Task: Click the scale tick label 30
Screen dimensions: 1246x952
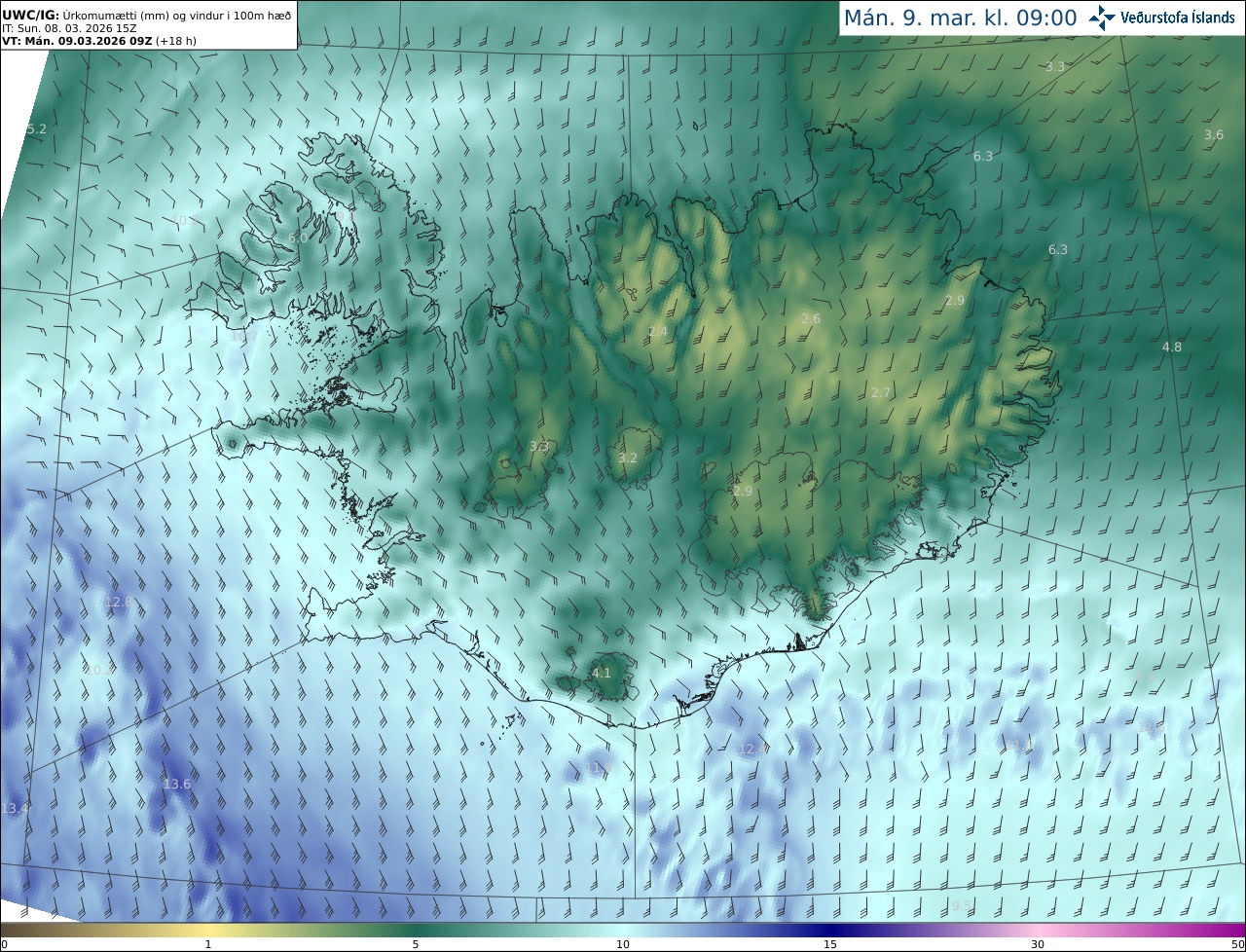Action: point(1038,945)
